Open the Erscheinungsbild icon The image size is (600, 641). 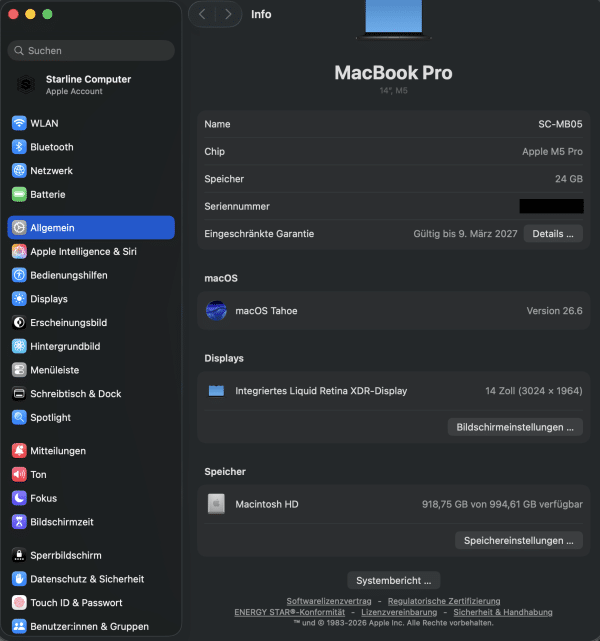(x=19, y=323)
